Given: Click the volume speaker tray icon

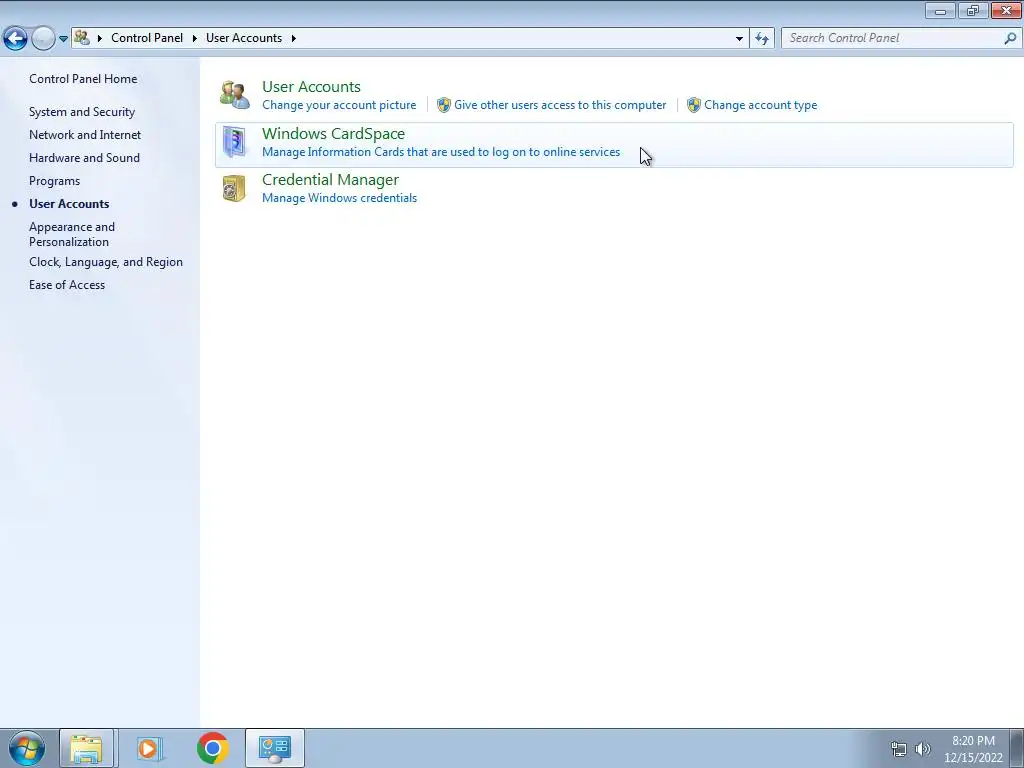Looking at the screenshot, I should (x=923, y=749).
